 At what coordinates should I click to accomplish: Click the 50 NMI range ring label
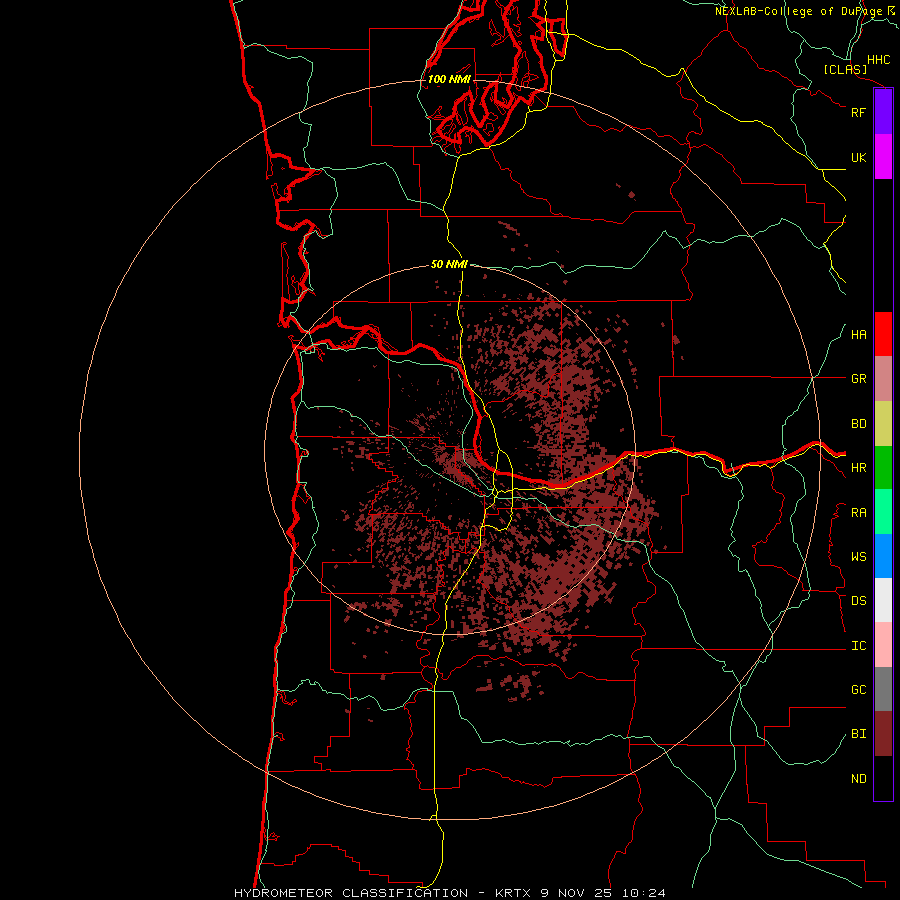coord(449,264)
